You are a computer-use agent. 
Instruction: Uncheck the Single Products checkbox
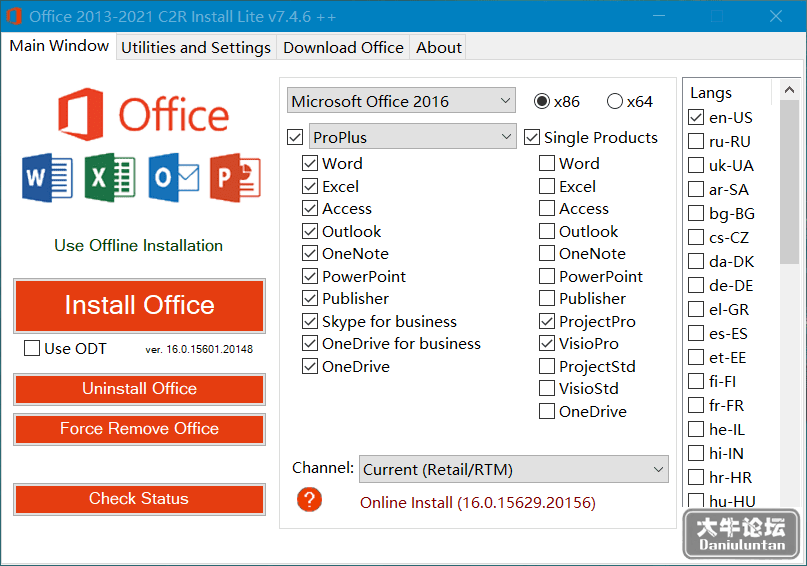[532, 137]
